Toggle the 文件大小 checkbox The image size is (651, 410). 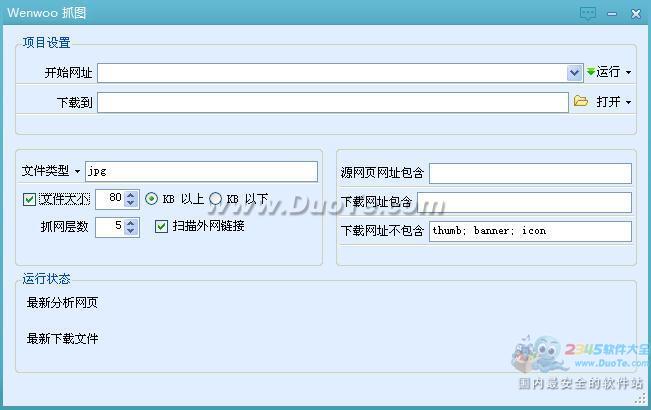[29, 200]
